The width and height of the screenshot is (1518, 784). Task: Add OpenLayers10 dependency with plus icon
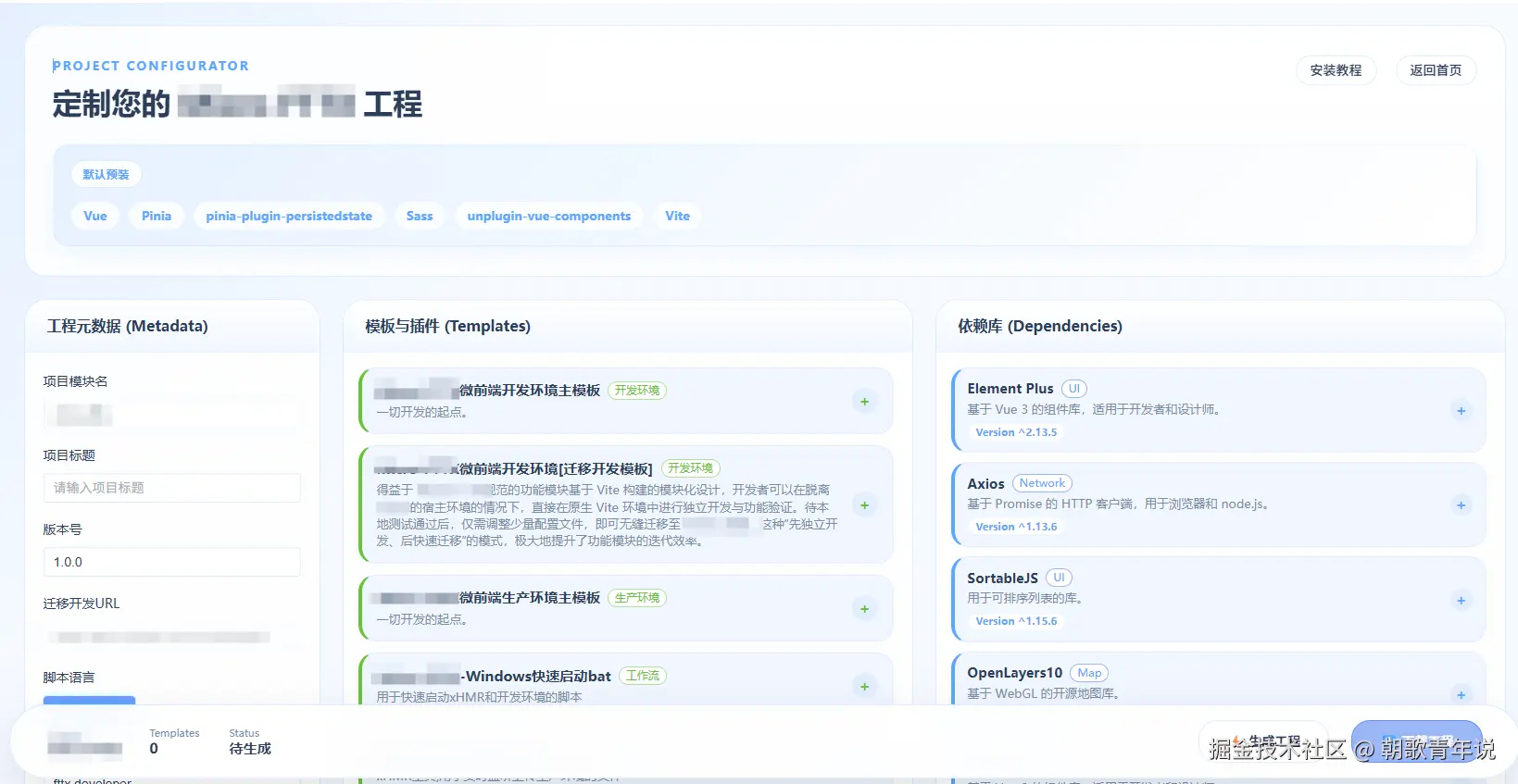[x=1461, y=695]
